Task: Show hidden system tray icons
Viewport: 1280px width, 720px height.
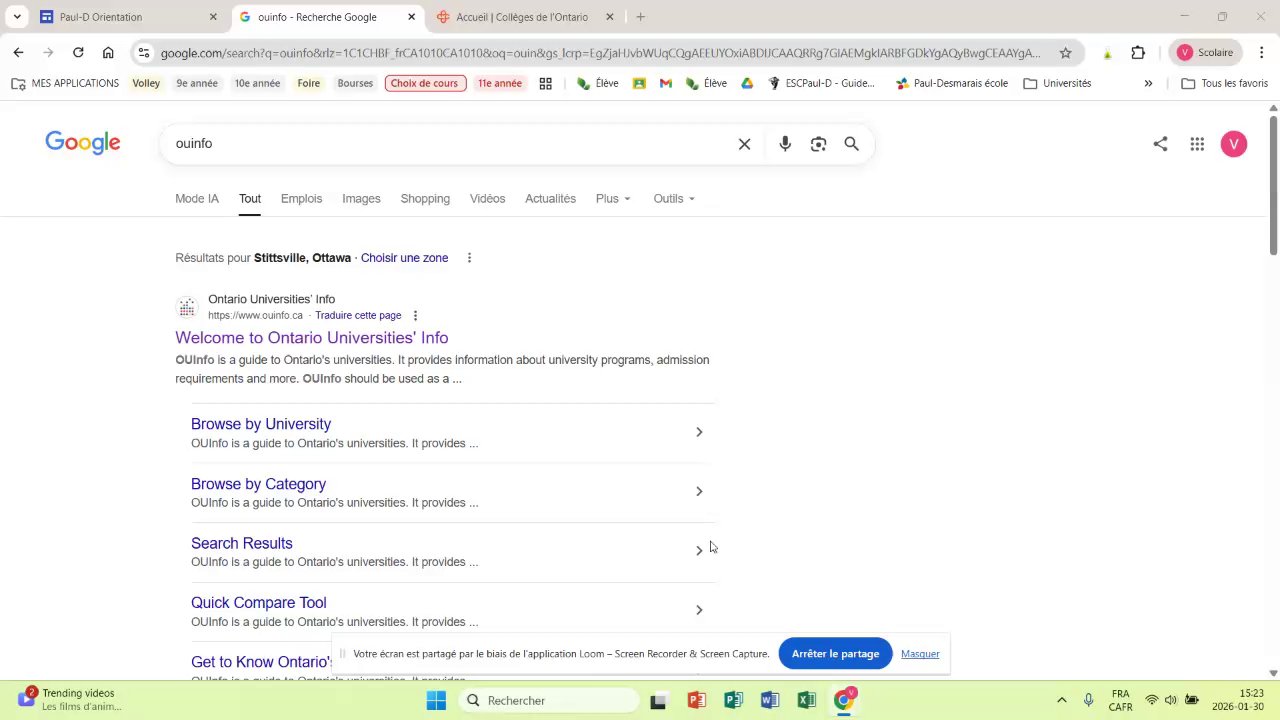Action: [1061, 700]
